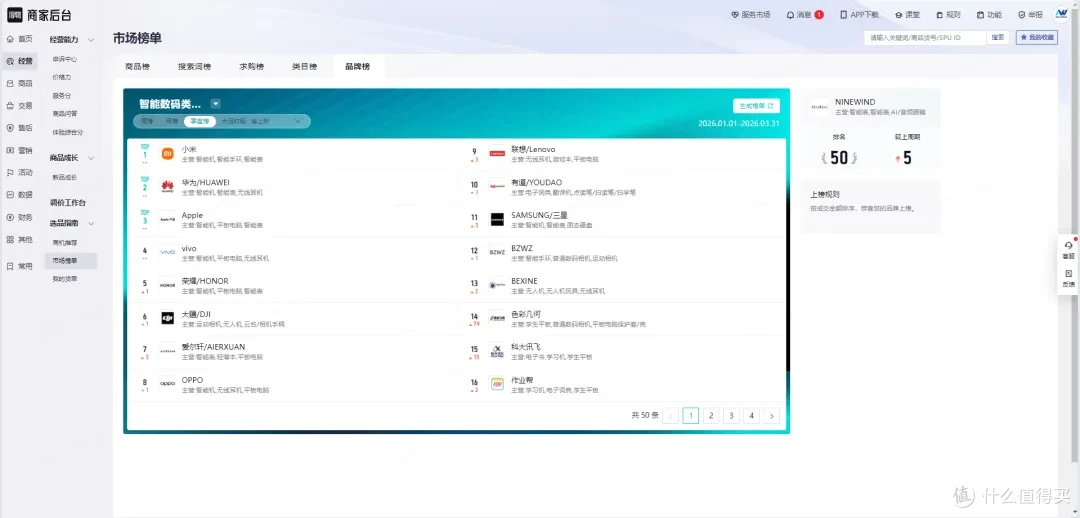The image size is (1080, 518).
Task: Open 我的收藏 favorites button
Action: pos(1037,37)
